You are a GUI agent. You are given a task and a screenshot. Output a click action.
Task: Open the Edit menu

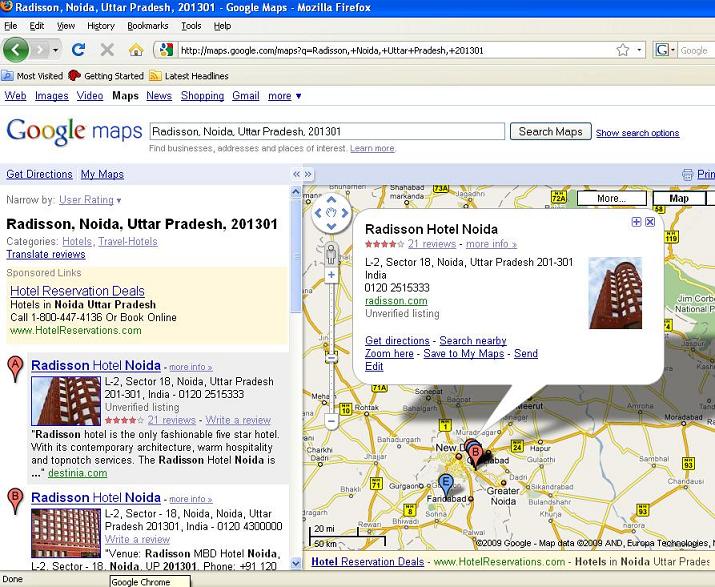pyautogui.click(x=36, y=26)
